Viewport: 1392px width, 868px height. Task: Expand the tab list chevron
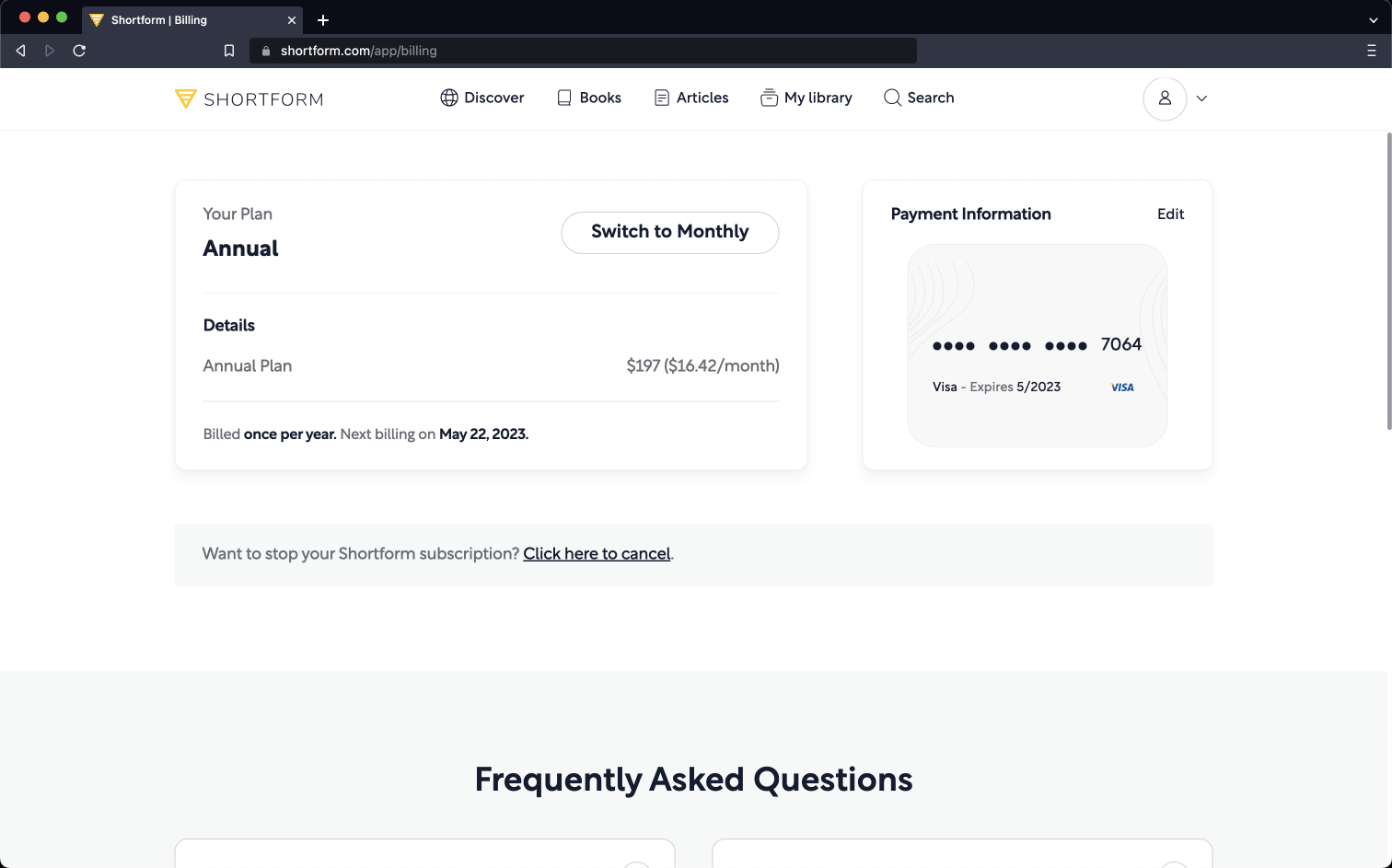coord(1374,20)
